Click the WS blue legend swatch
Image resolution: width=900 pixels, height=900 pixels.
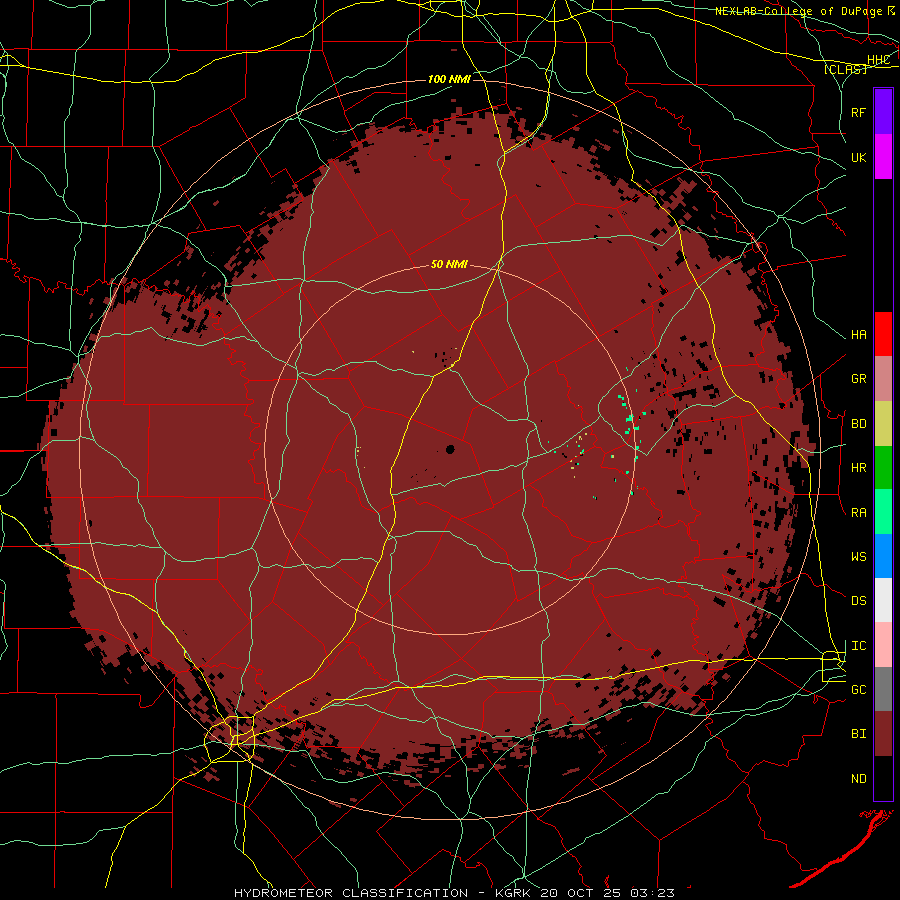click(883, 556)
